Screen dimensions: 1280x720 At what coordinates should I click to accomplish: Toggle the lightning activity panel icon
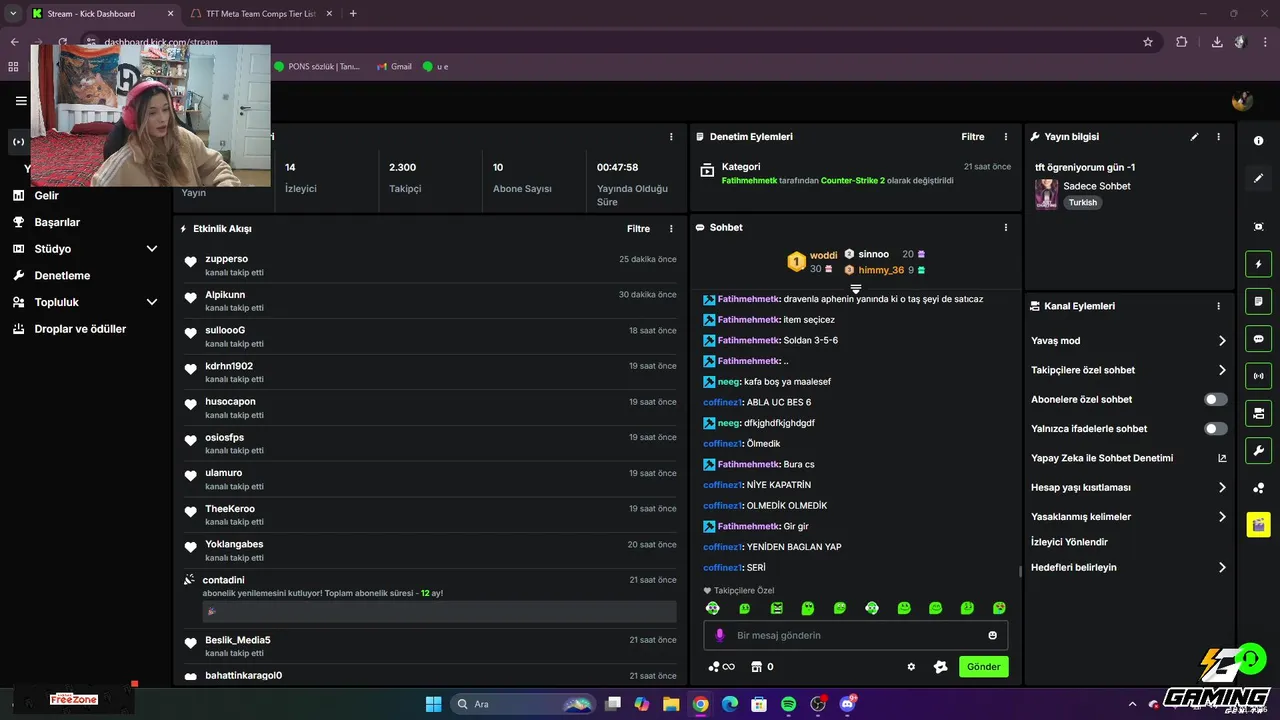click(x=1258, y=264)
